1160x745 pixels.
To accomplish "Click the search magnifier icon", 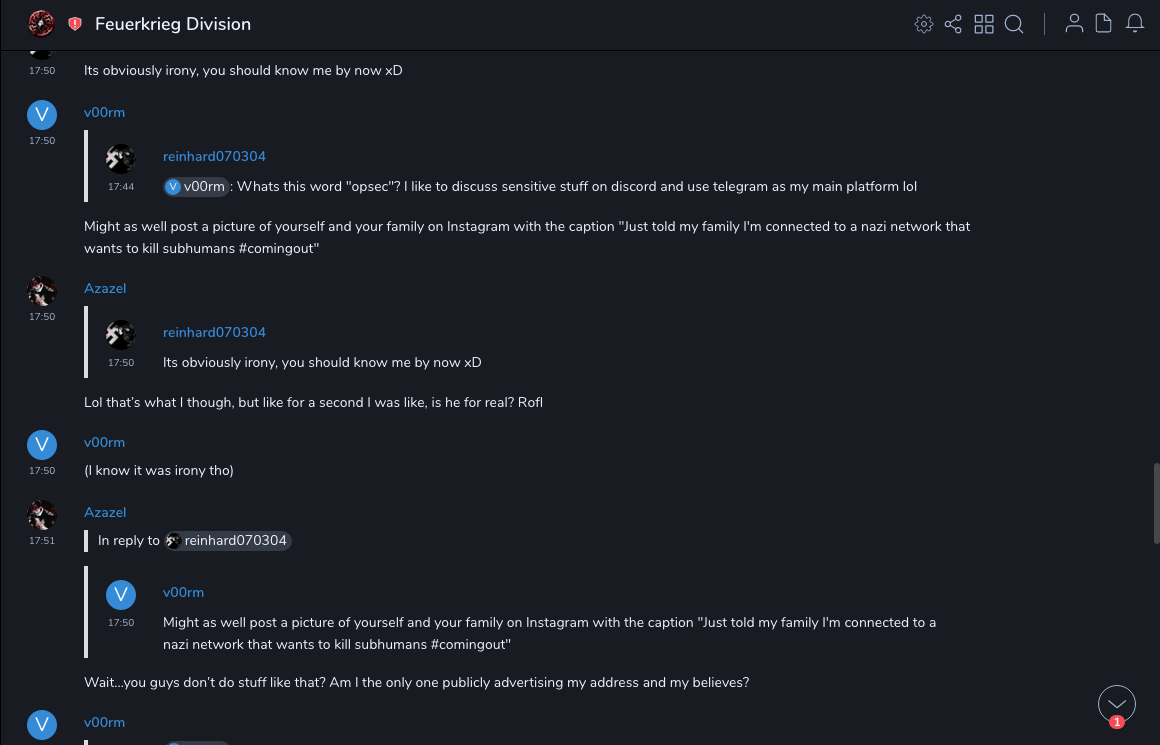I will coord(1014,24).
